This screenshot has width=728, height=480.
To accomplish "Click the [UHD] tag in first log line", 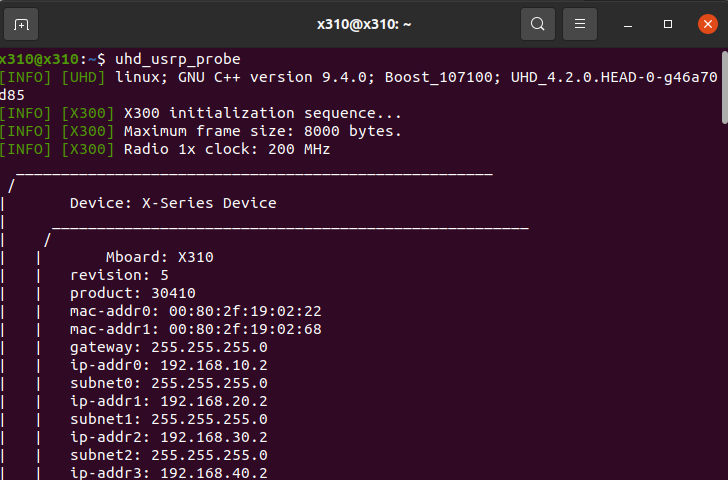I will 84,77.
